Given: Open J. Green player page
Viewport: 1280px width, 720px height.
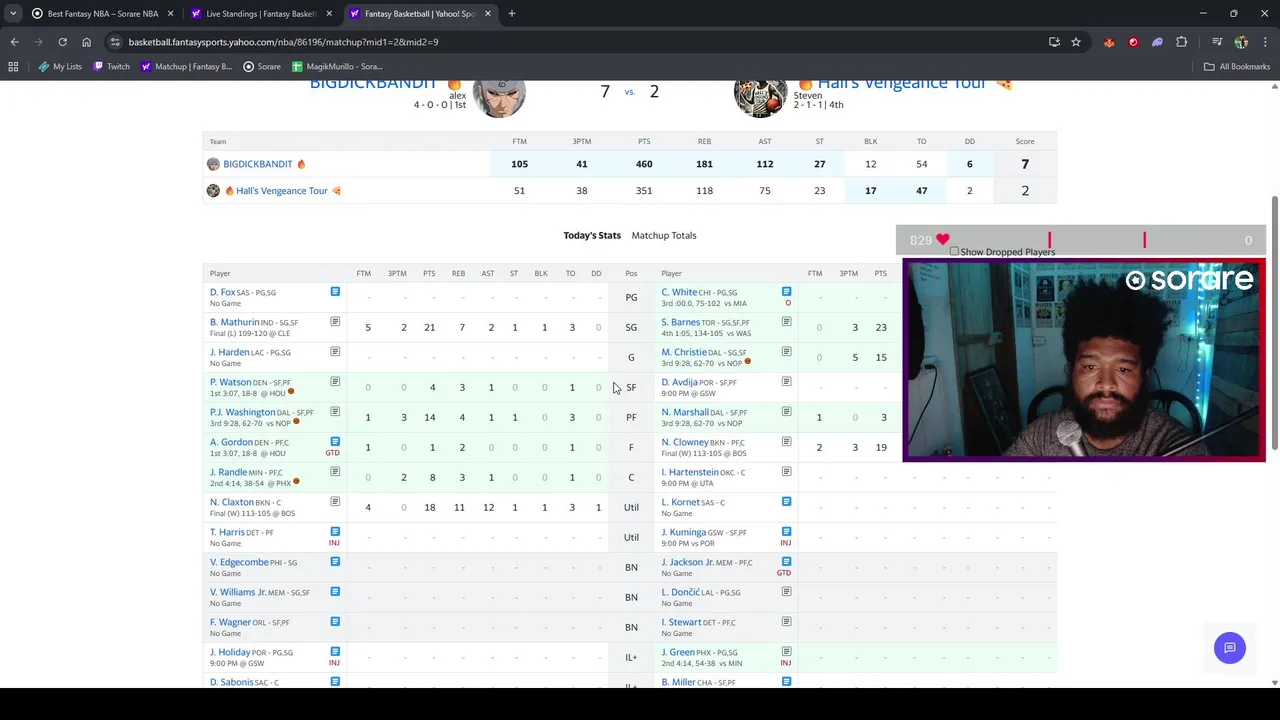Looking at the screenshot, I should (677, 652).
